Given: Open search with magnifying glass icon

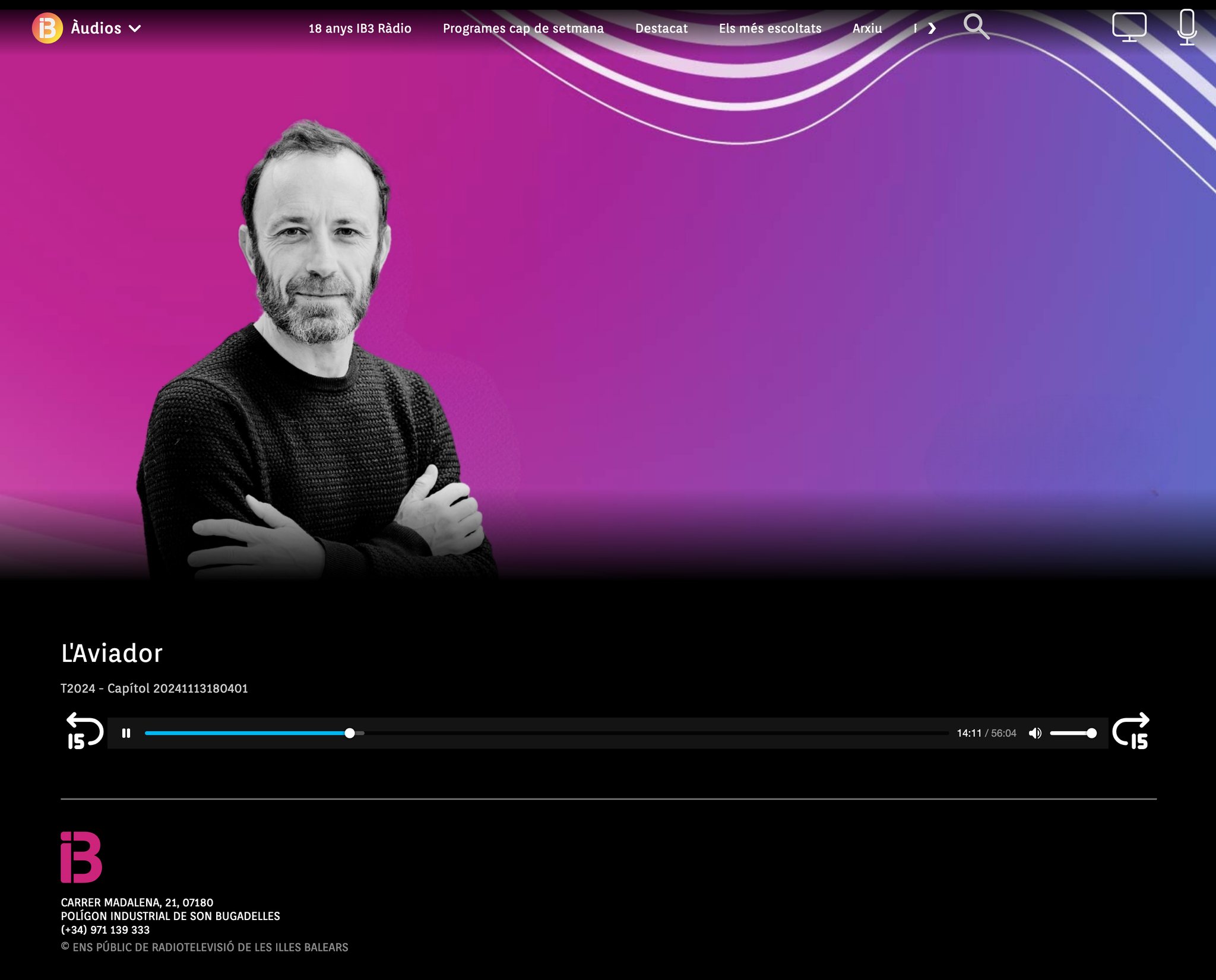Looking at the screenshot, I should 976,27.
